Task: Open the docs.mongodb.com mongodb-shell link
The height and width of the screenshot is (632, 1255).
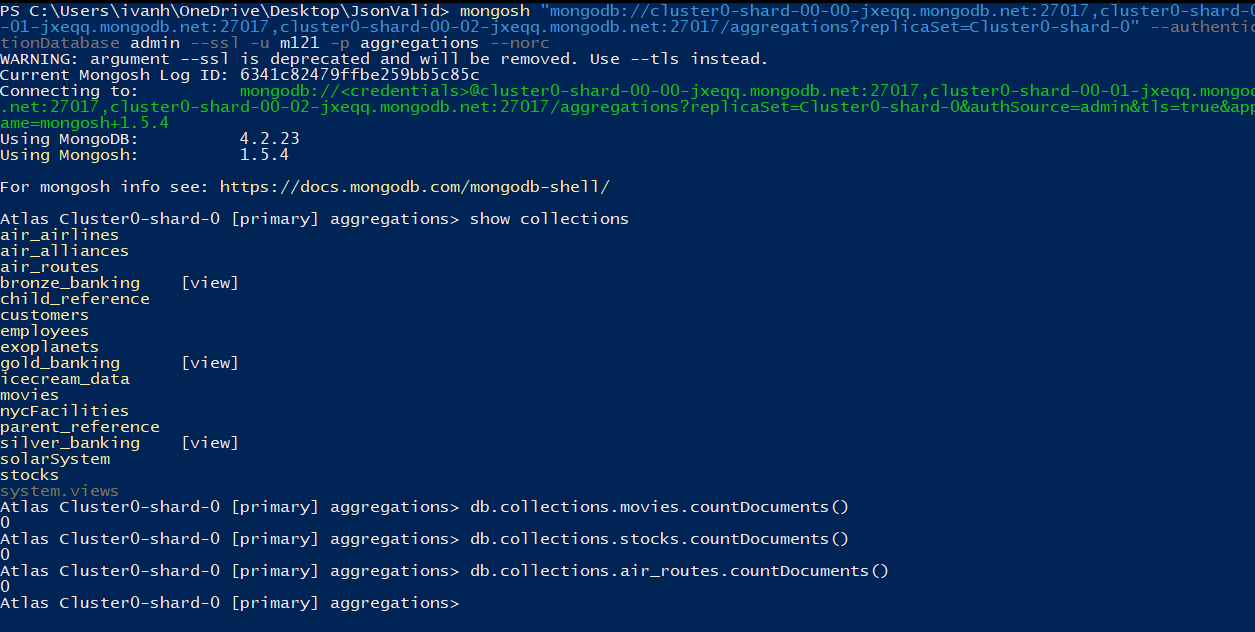Action: click(x=414, y=187)
